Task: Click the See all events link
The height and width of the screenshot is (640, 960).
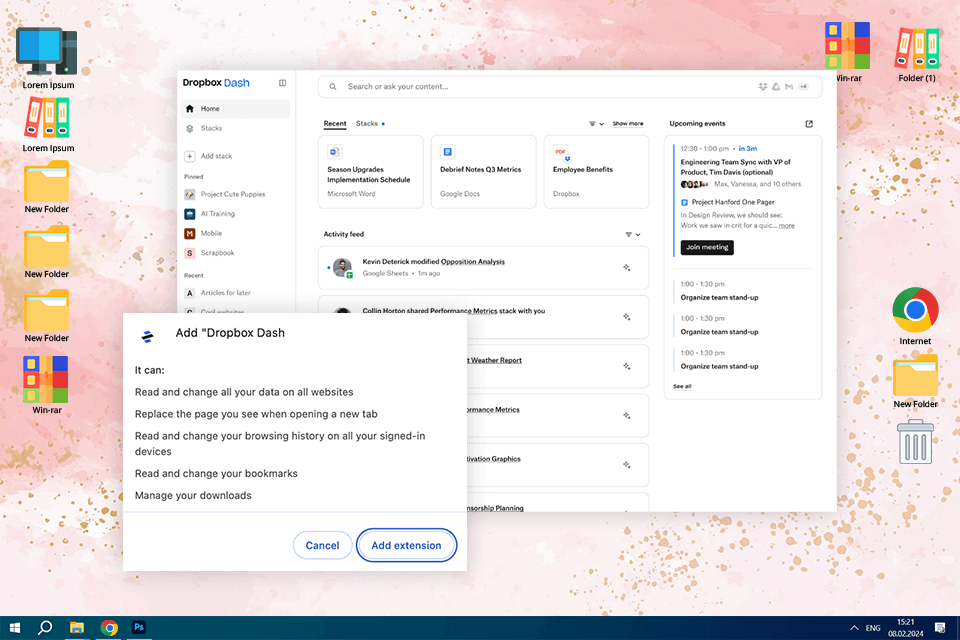Action: pos(682,386)
